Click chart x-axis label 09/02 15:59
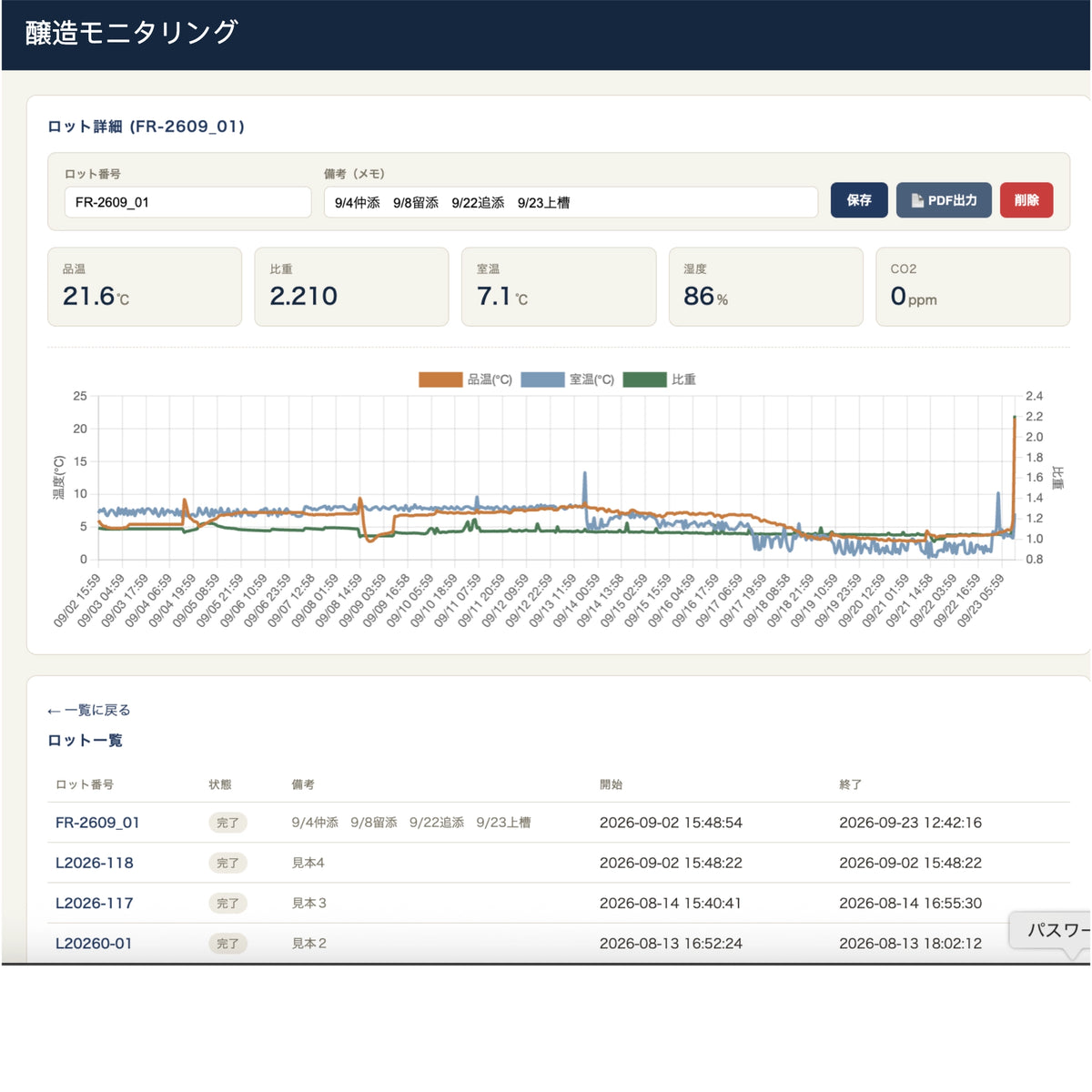This screenshot has height=1092, width=1092. coord(76,601)
